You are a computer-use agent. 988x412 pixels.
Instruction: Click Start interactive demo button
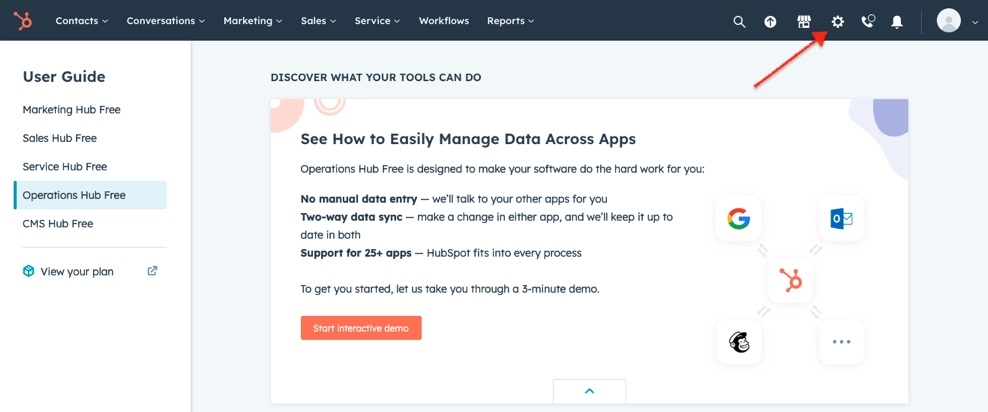(361, 328)
